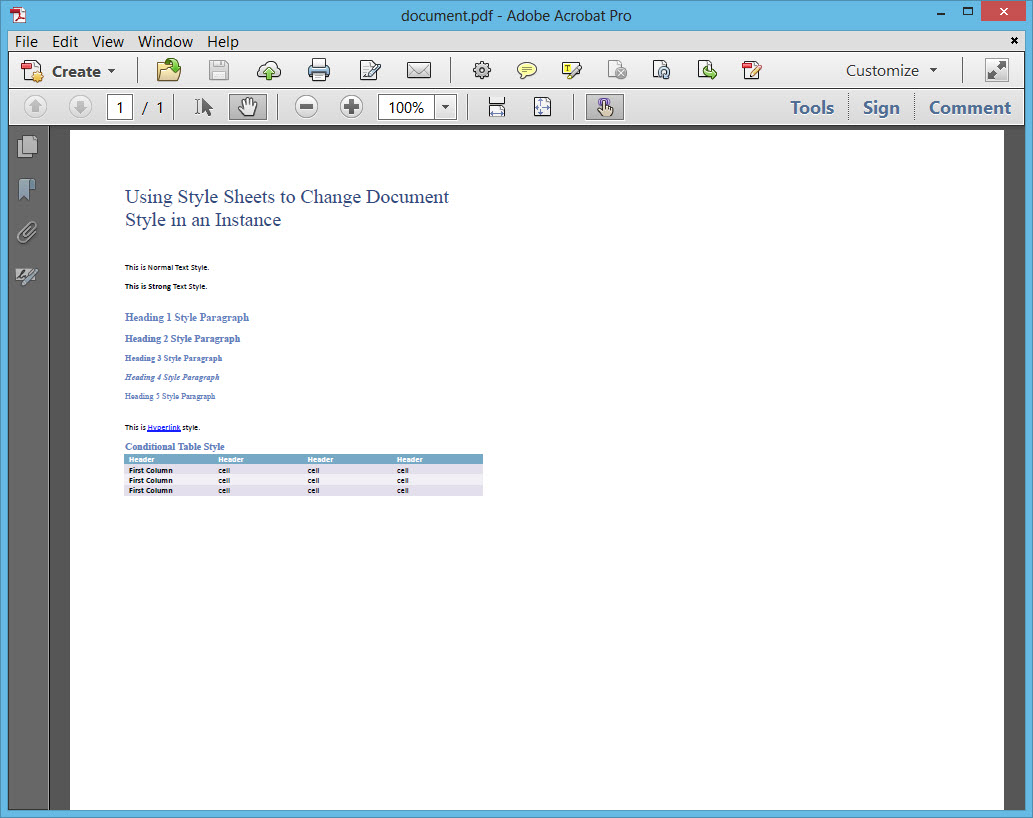Close the document with the menu bar X

(x=1015, y=41)
